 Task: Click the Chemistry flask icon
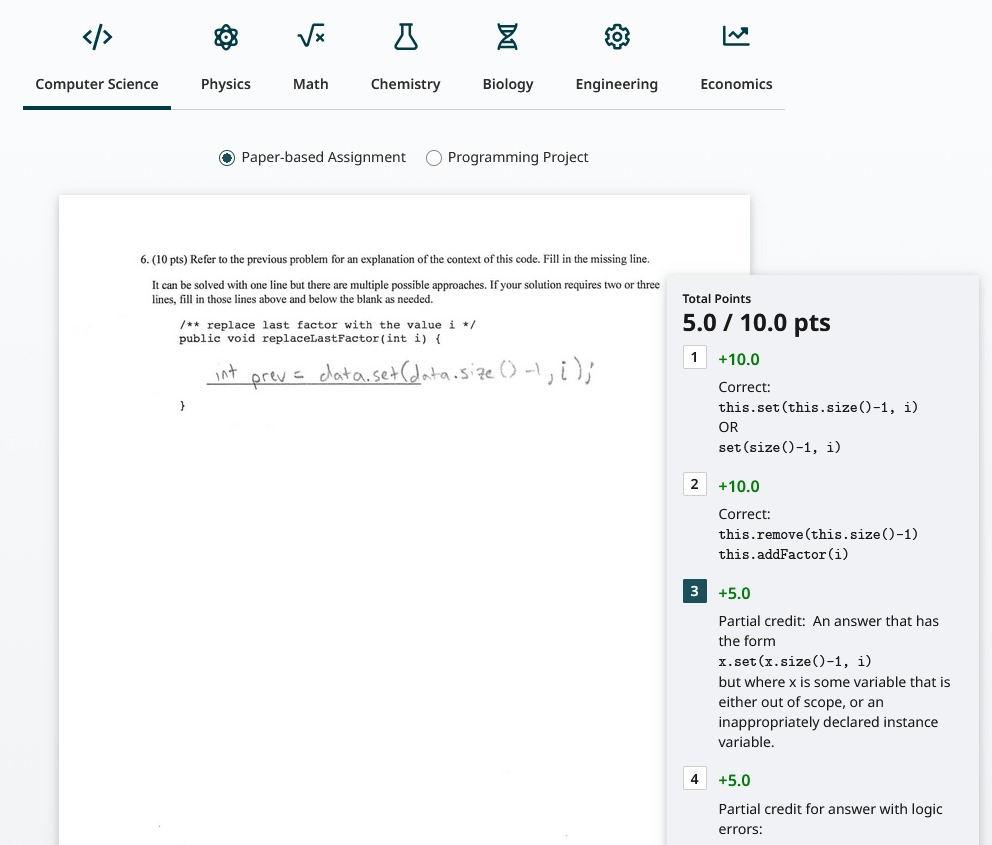pyautogui.click(x=405, y=38)
